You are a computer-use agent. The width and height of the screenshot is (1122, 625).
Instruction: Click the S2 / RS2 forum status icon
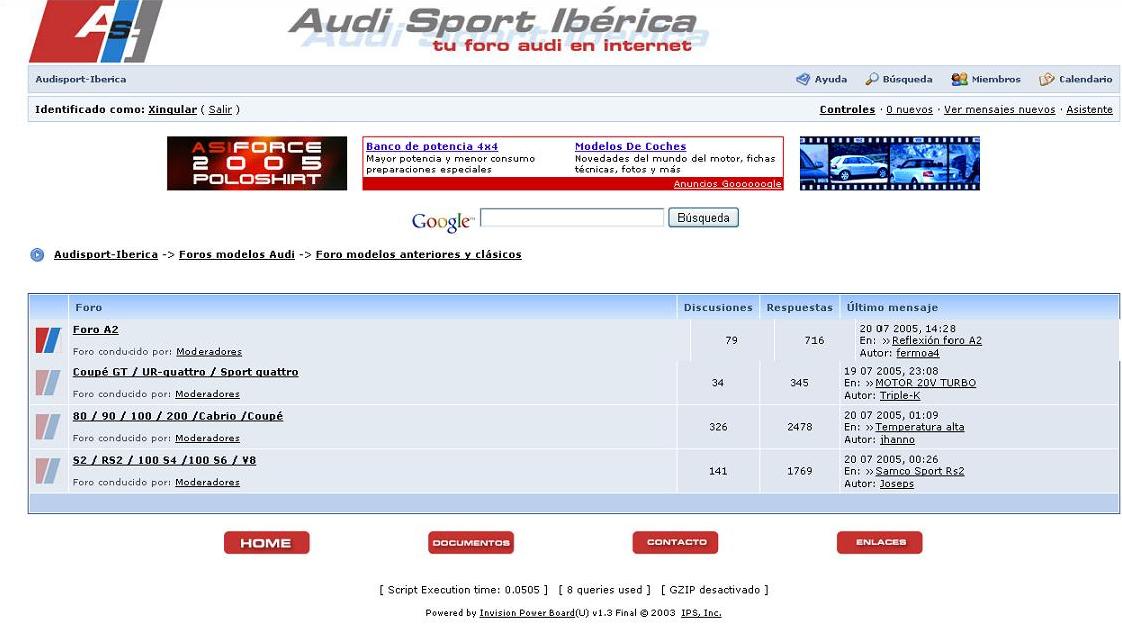tap(48, 471)
